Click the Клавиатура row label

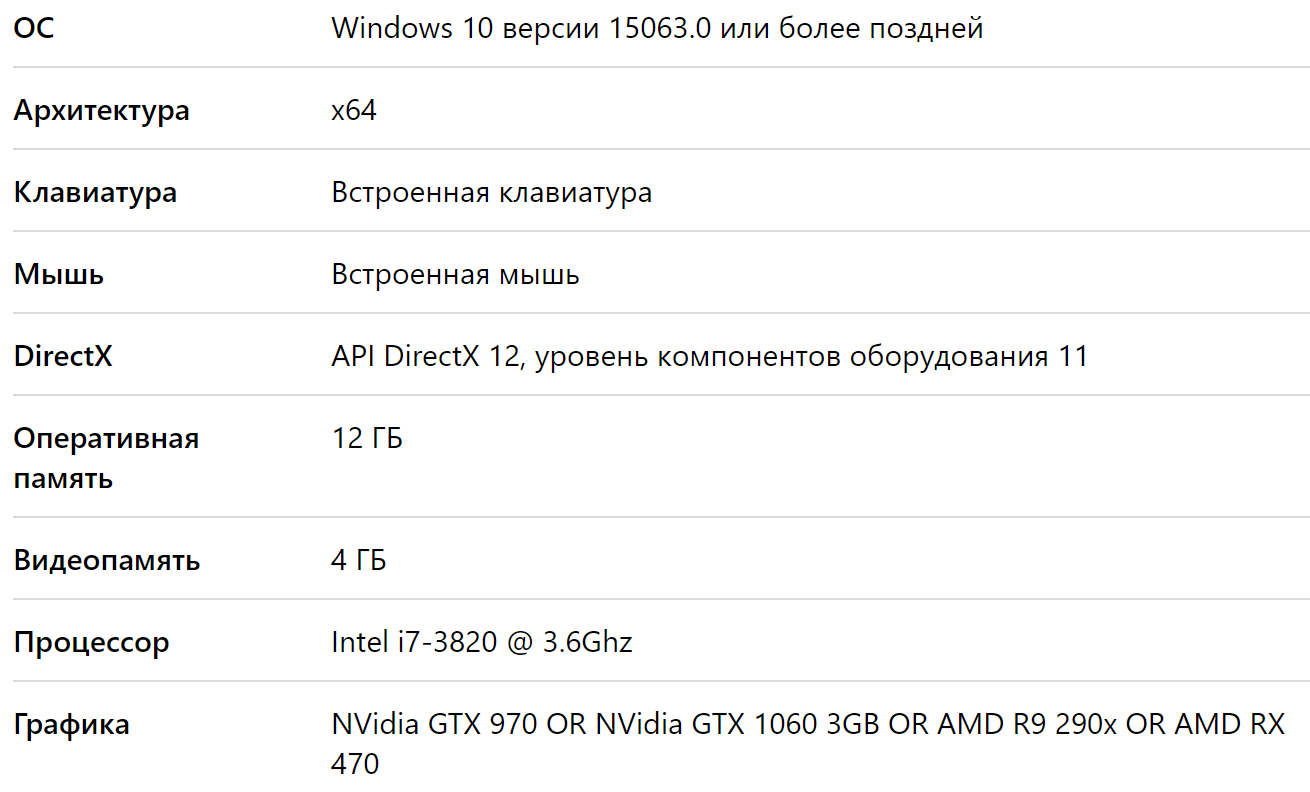pyautogui.click(x=95, y=193)
